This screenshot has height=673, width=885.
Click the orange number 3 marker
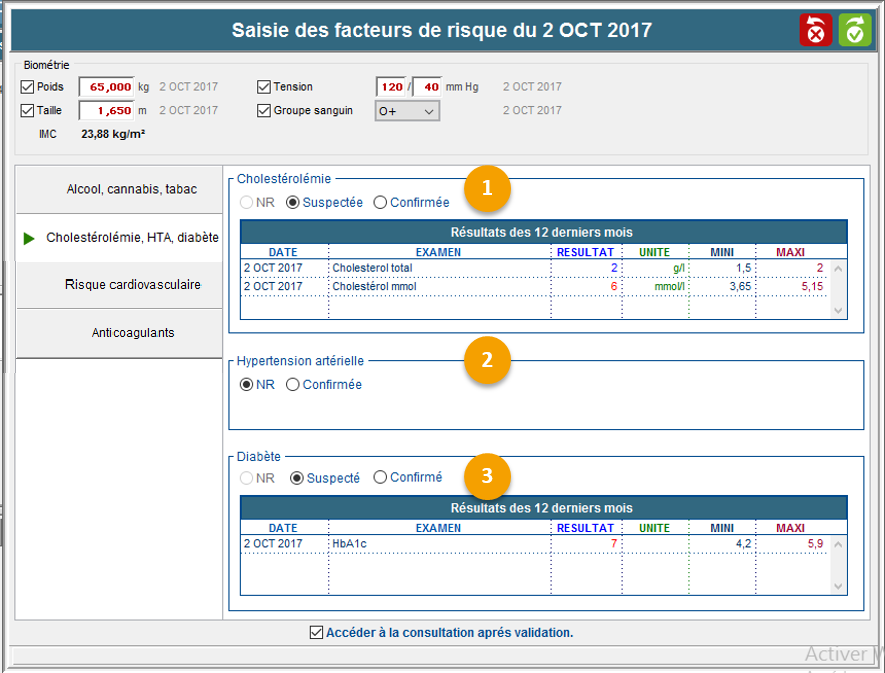[x=487, y=477]
